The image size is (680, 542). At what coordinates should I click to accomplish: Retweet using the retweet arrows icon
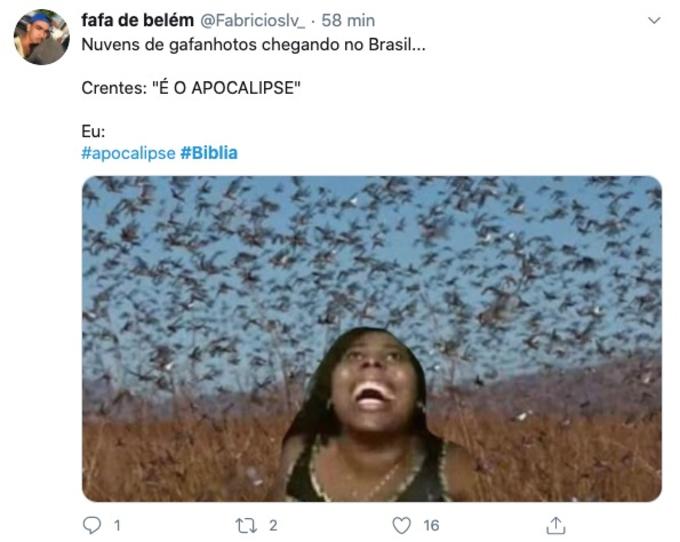(x=246, y=526)
